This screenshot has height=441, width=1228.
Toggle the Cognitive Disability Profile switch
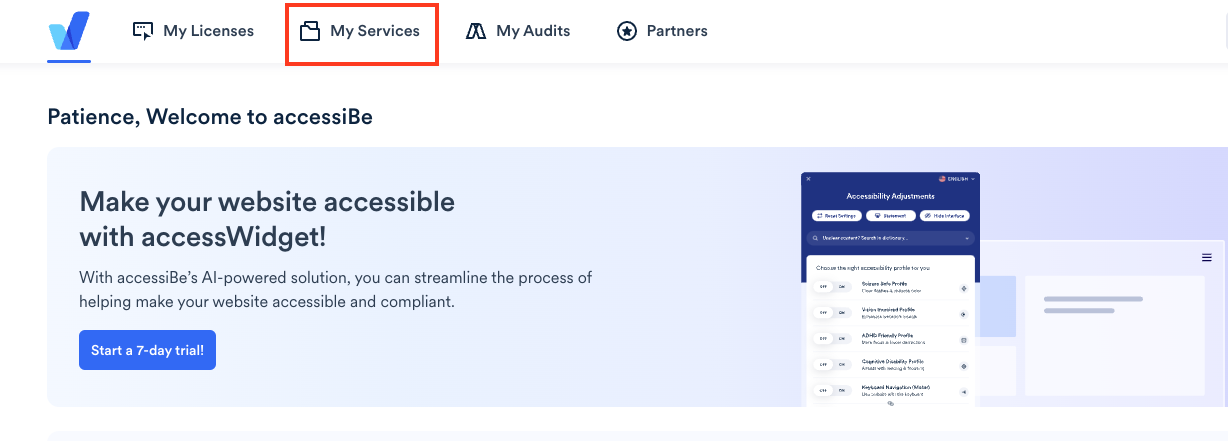coord(832,365)
